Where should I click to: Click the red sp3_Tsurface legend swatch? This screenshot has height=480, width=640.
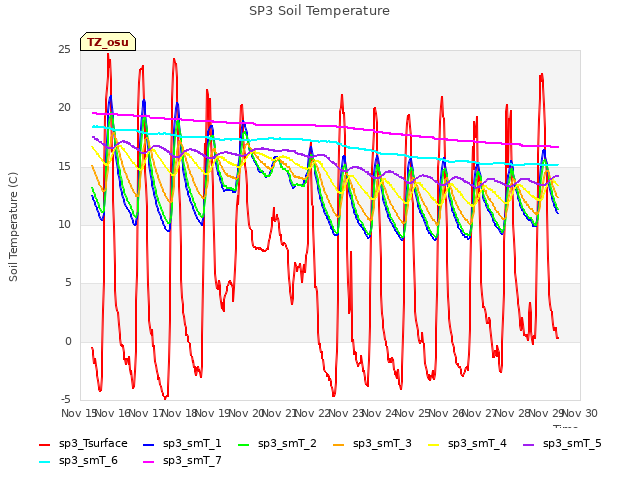(44, 444)
